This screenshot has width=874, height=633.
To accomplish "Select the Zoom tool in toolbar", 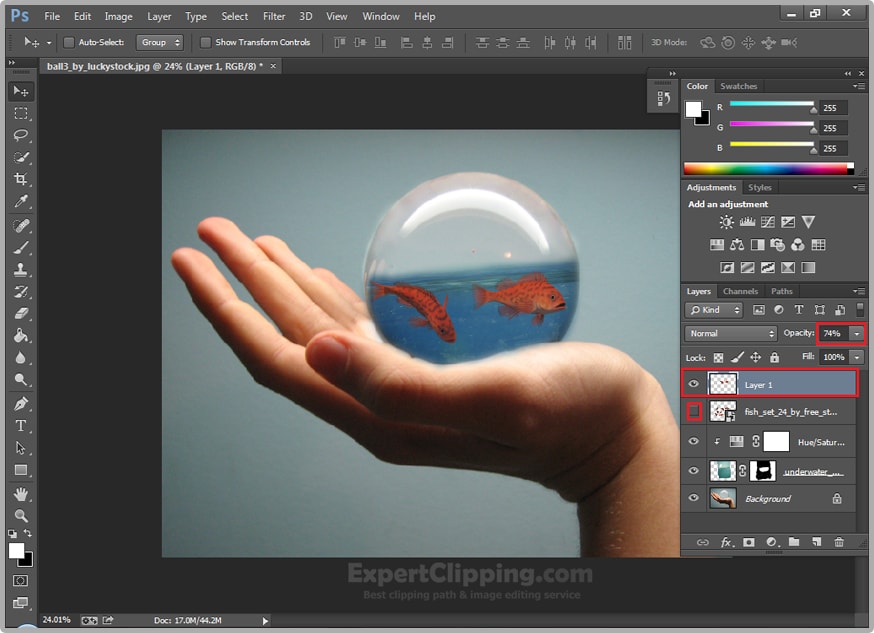I will pos(21,516).
